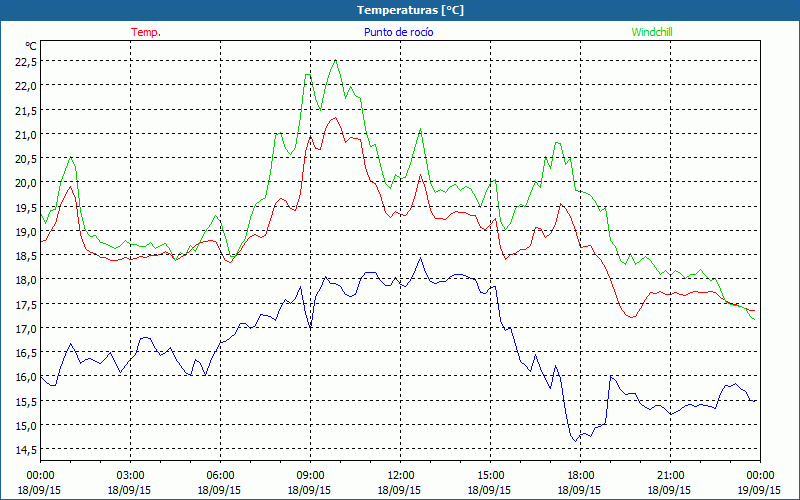Click the 18,5 y-axis value
Image resolution: width=800 pixels, height=500 pixels.
point(26,256)
